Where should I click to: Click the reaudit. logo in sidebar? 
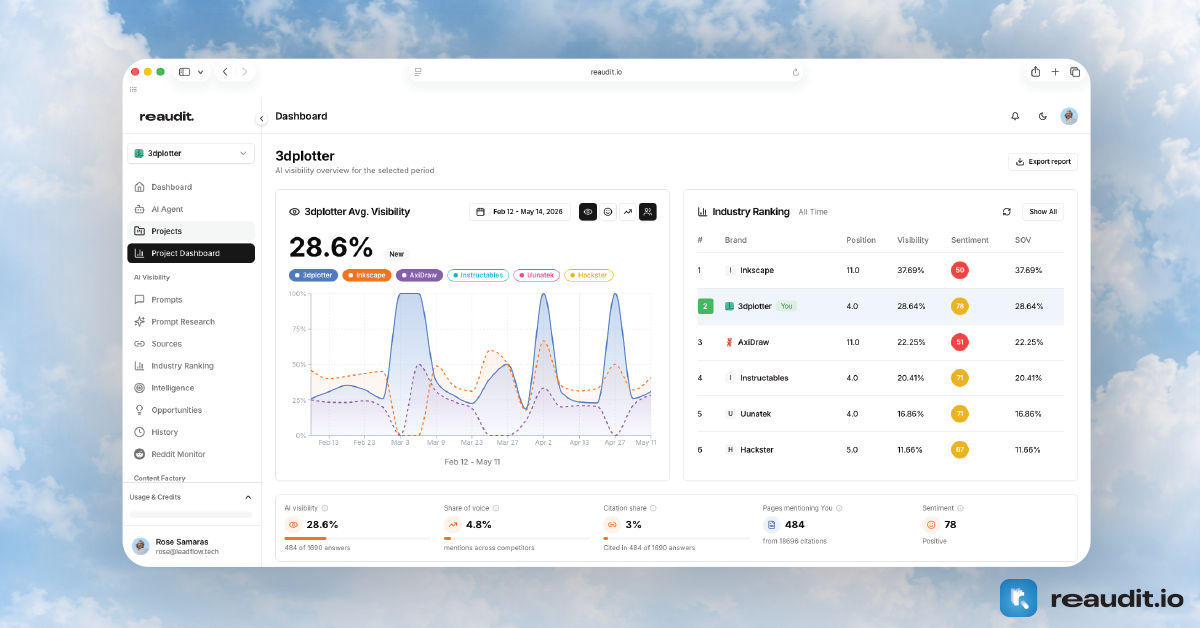(x=167, y=117)
